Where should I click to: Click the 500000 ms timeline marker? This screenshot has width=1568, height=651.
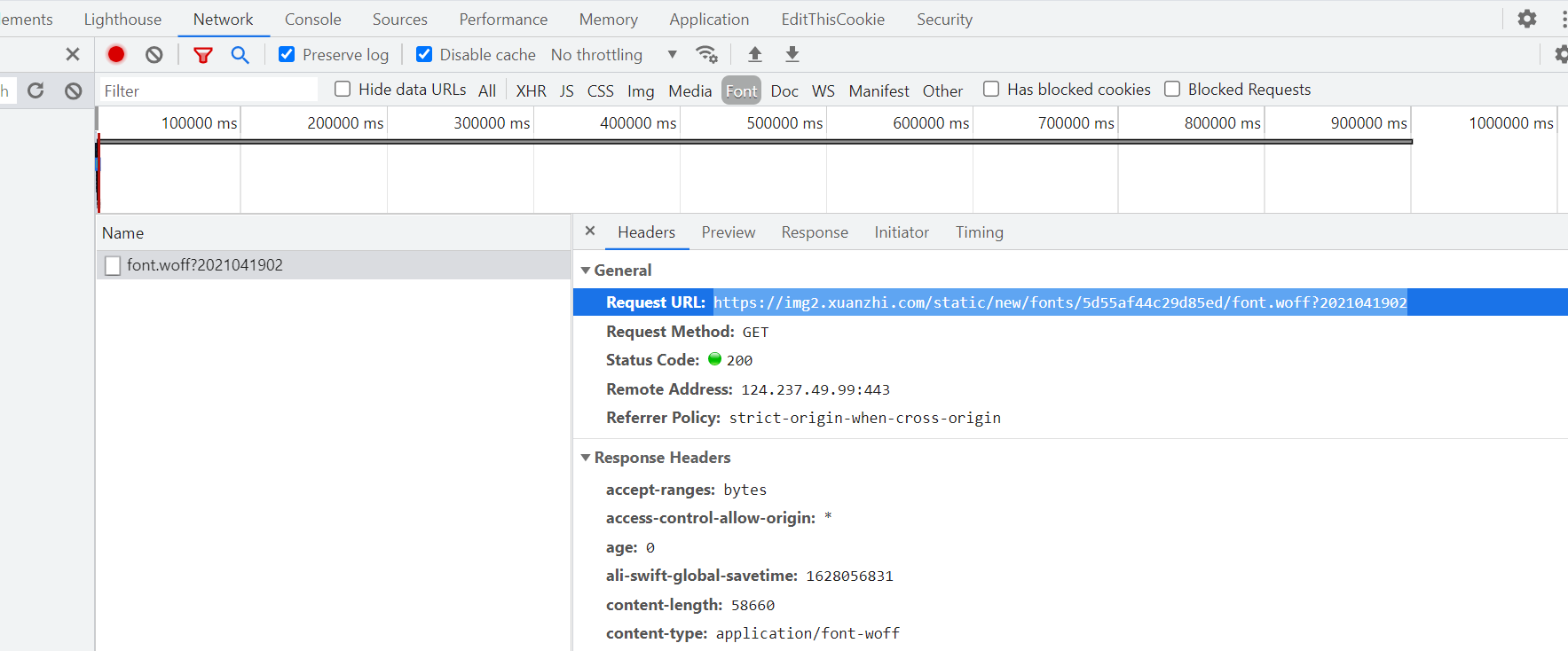tap(784, 123)
